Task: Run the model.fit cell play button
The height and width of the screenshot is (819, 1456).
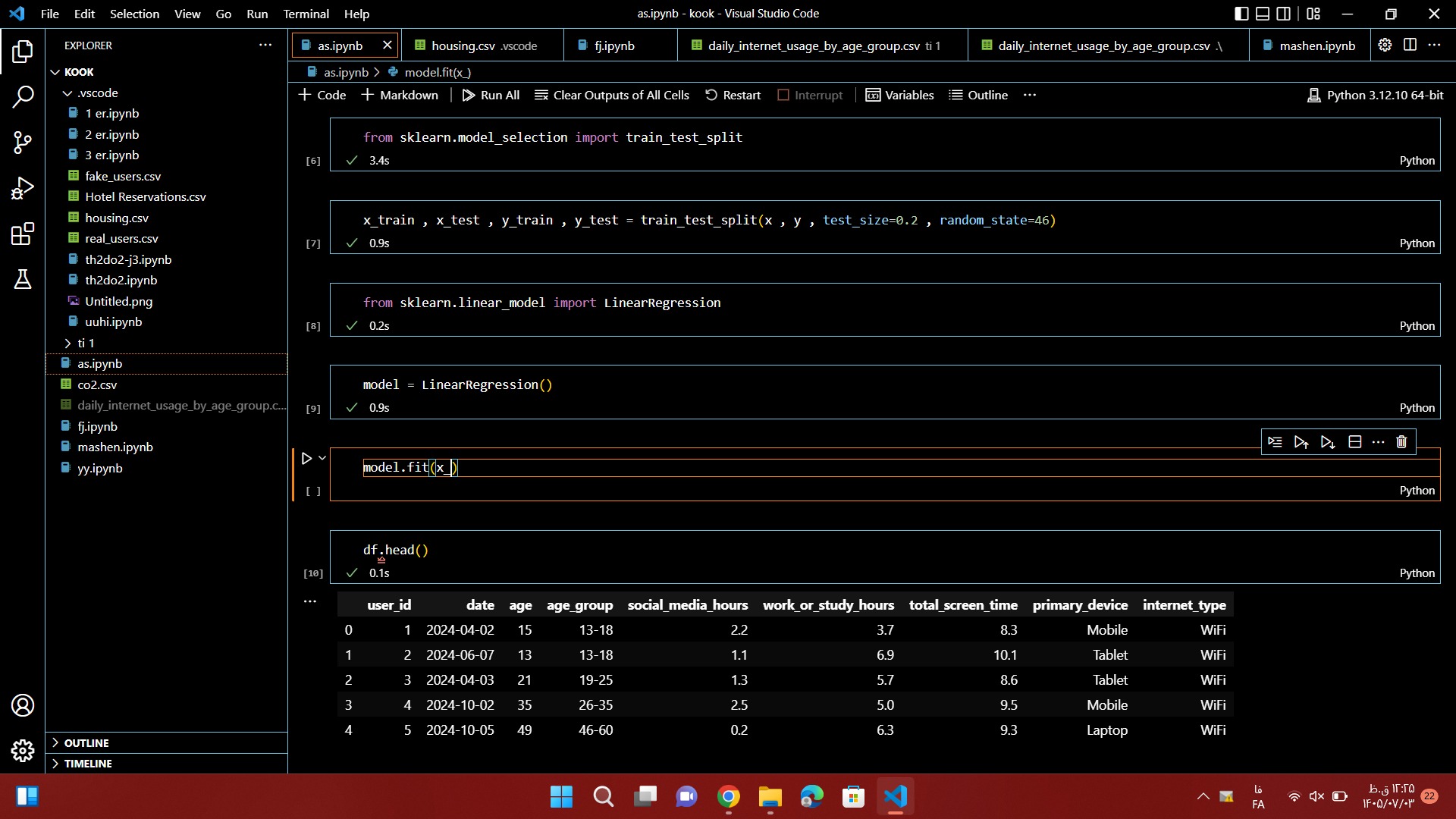Action: click(306, 458)
